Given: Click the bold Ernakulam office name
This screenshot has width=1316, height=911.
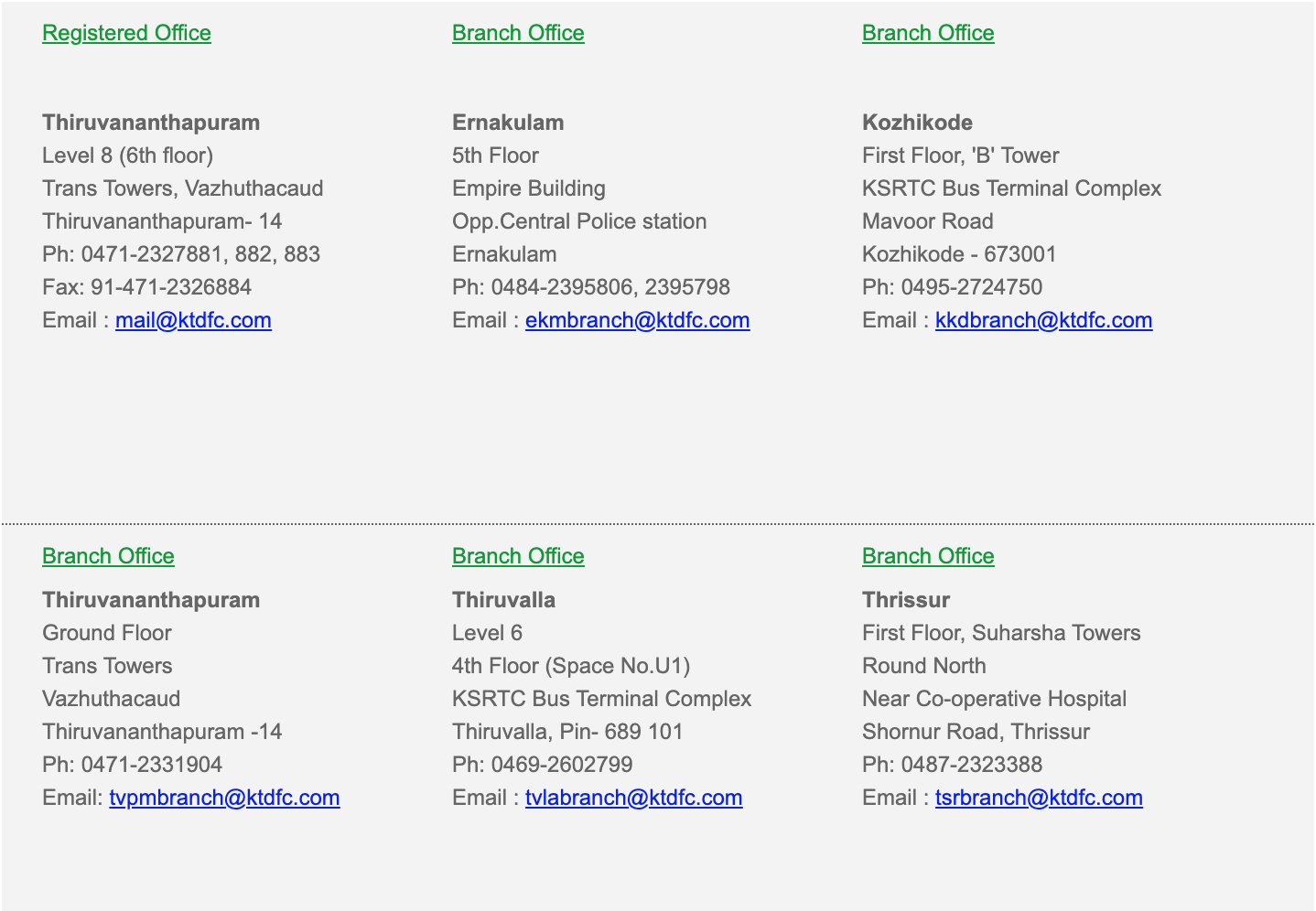Looking at the screenshot, I should click(508, 123).
